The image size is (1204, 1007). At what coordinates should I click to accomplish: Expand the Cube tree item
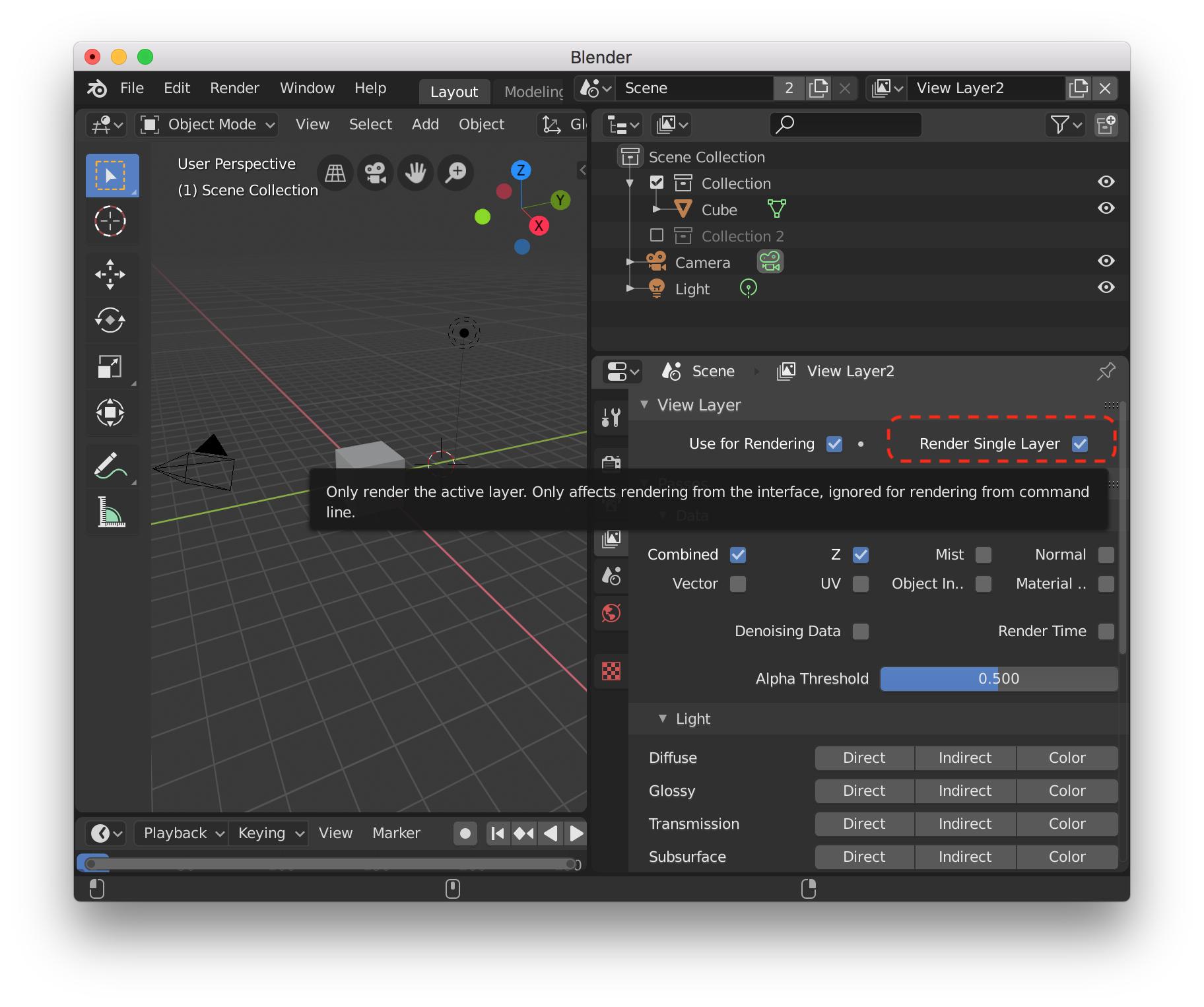click(x=656, y=209)
